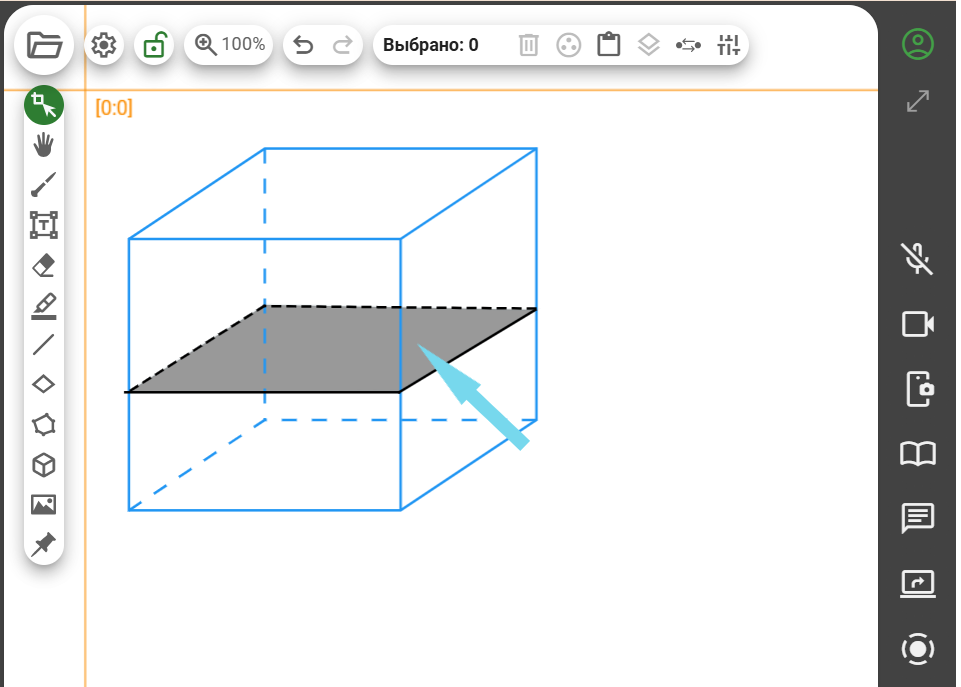Select the pin tool
The height and width of the screenshot is (687, 961).
[44, 545]
